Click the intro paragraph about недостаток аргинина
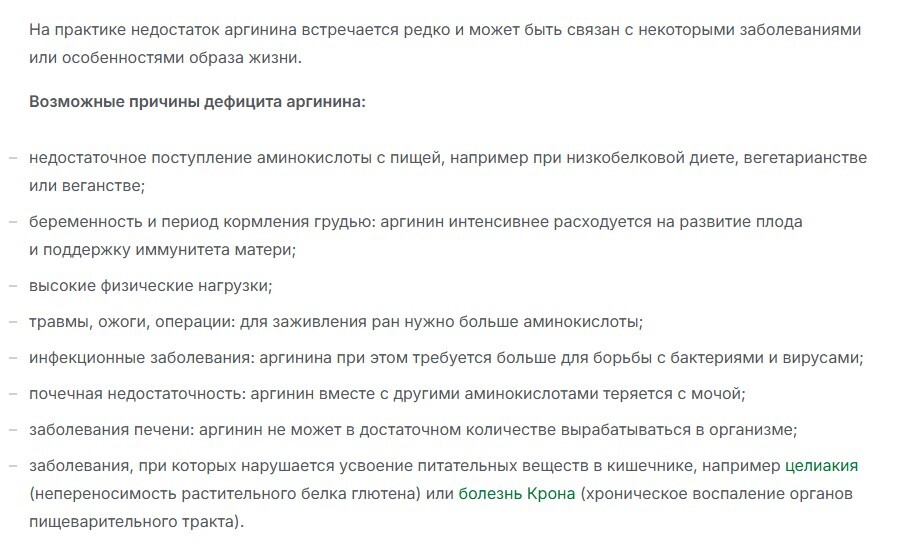 pyautogui.click(x=445, y=44)
